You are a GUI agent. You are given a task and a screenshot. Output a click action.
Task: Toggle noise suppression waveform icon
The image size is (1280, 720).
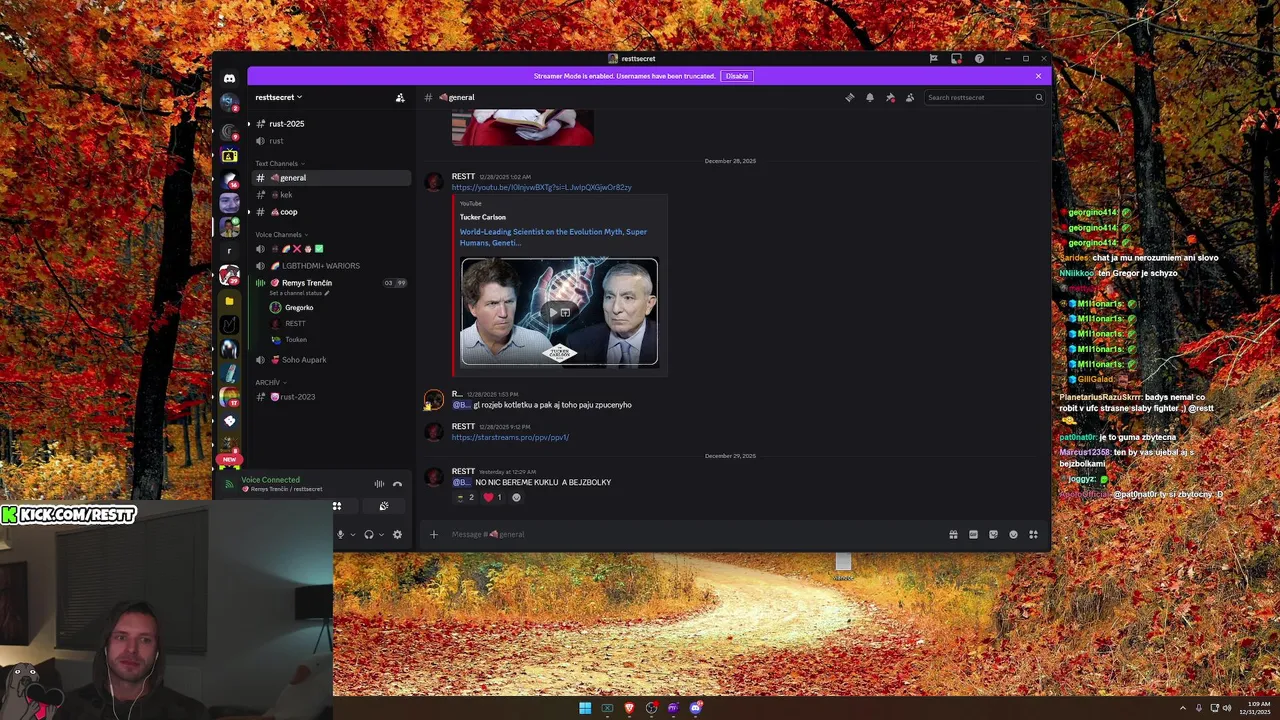[x=379, y=484]
